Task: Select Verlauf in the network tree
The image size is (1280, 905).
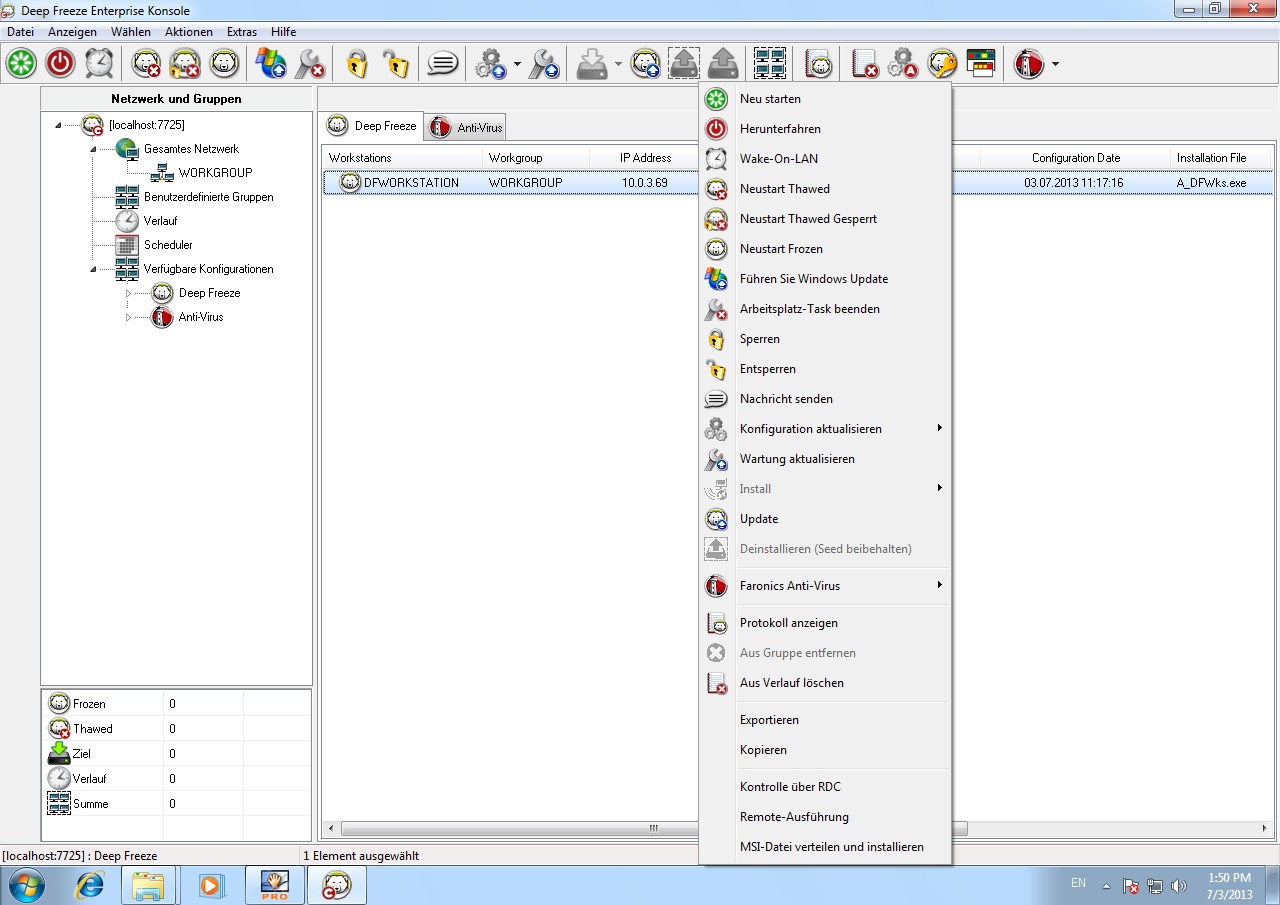Action: [160, 221]
